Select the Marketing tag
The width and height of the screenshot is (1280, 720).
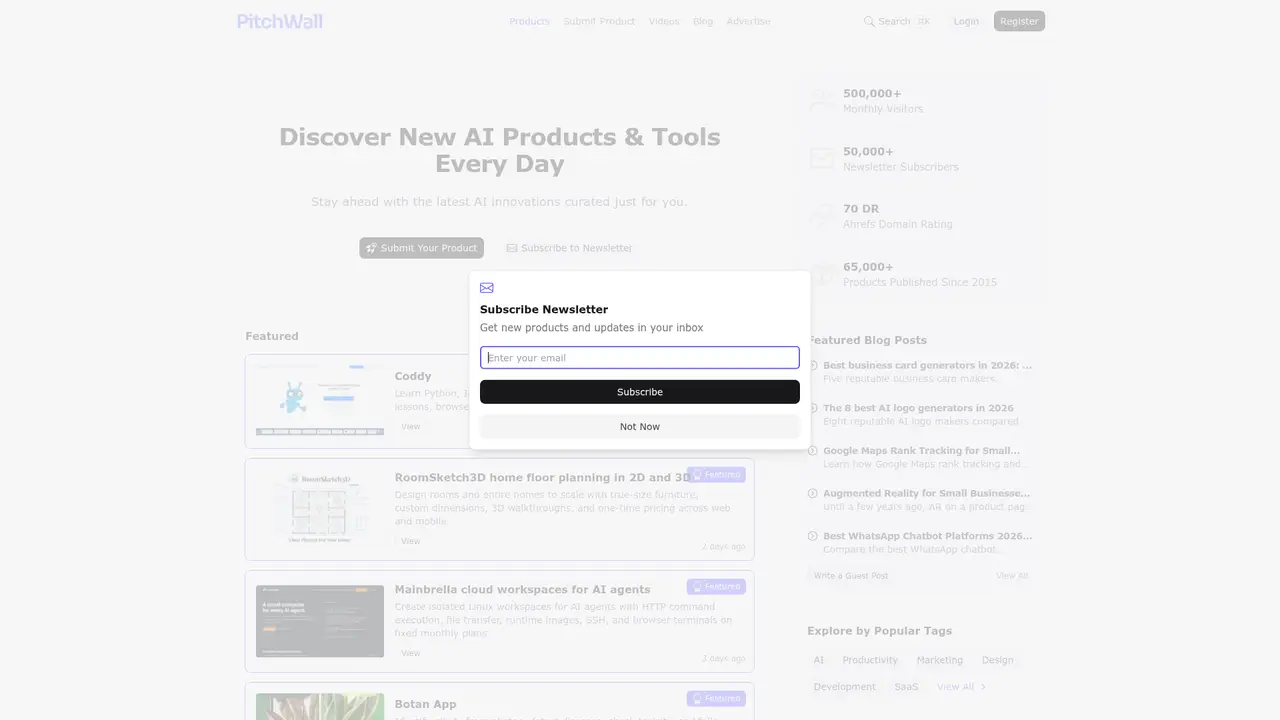click(940, 660)
